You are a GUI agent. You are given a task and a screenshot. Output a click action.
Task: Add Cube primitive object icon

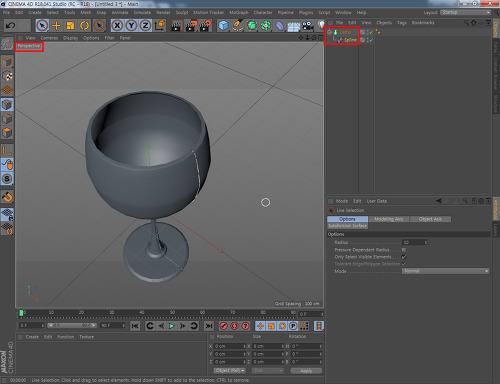pyautogui.click(x=224, y=26)
